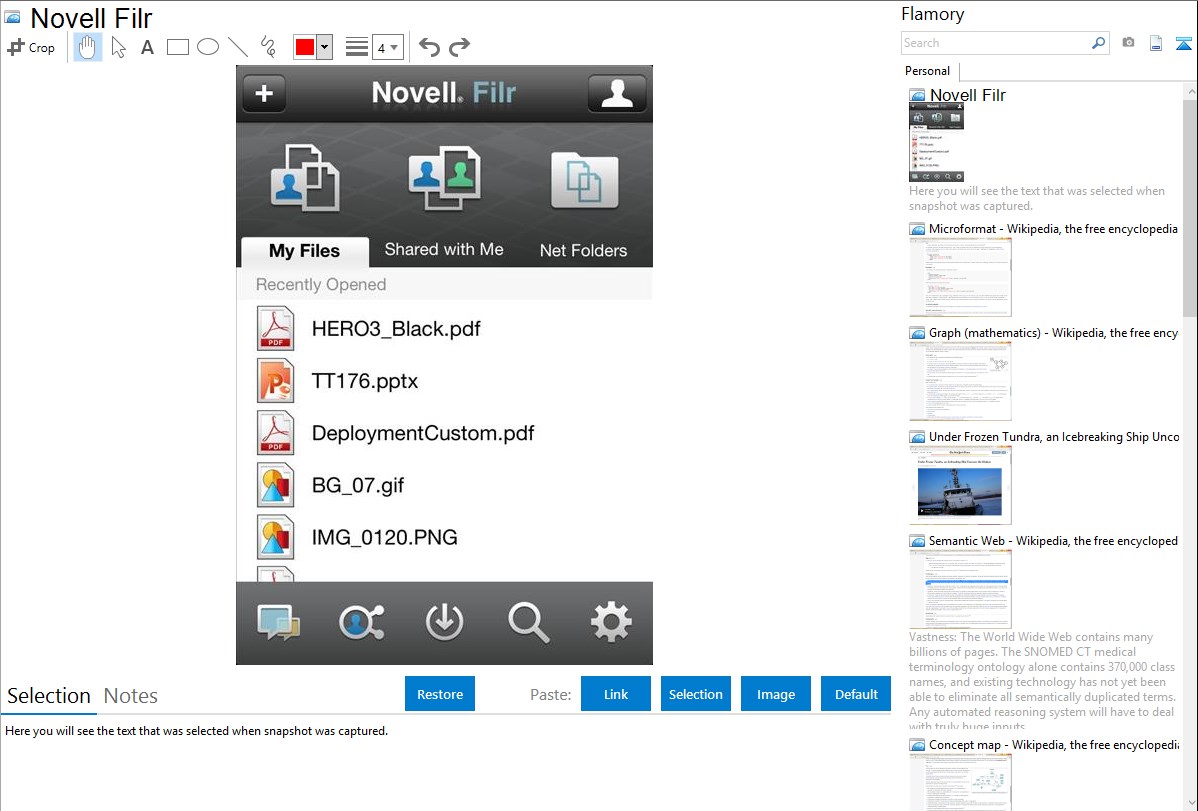Open the user profile icon in Filr
Viewport: 1198px width, 811px height.
[x=617, y=93]
